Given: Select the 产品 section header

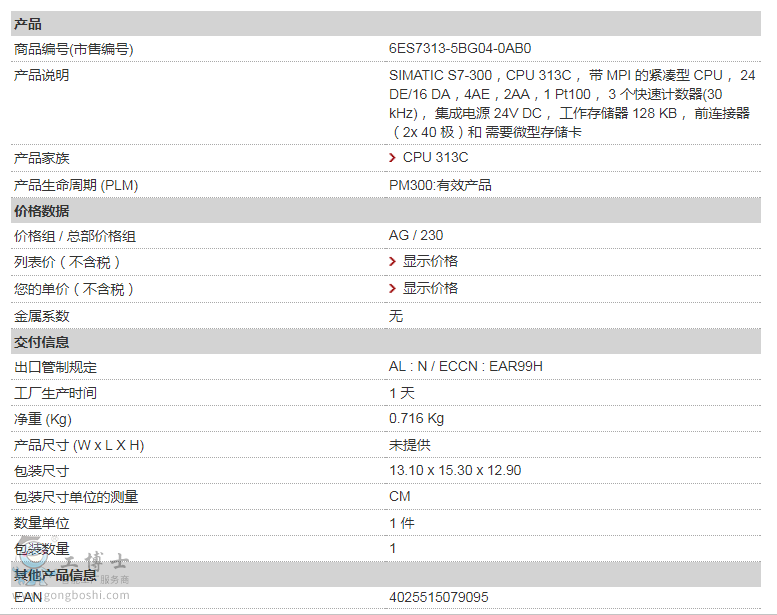Looking at the screenshot, I should click(28, 24).
